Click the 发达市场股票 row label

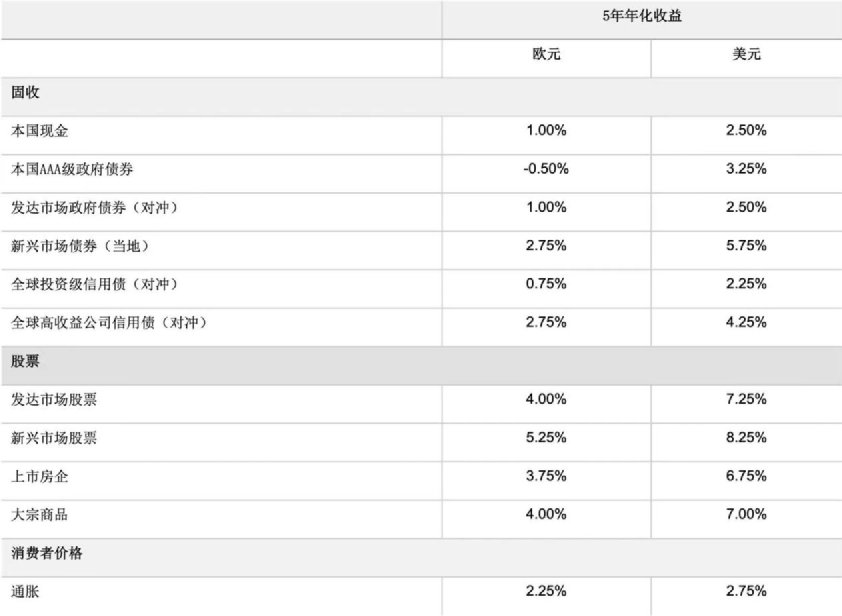[x=54, y=399]
